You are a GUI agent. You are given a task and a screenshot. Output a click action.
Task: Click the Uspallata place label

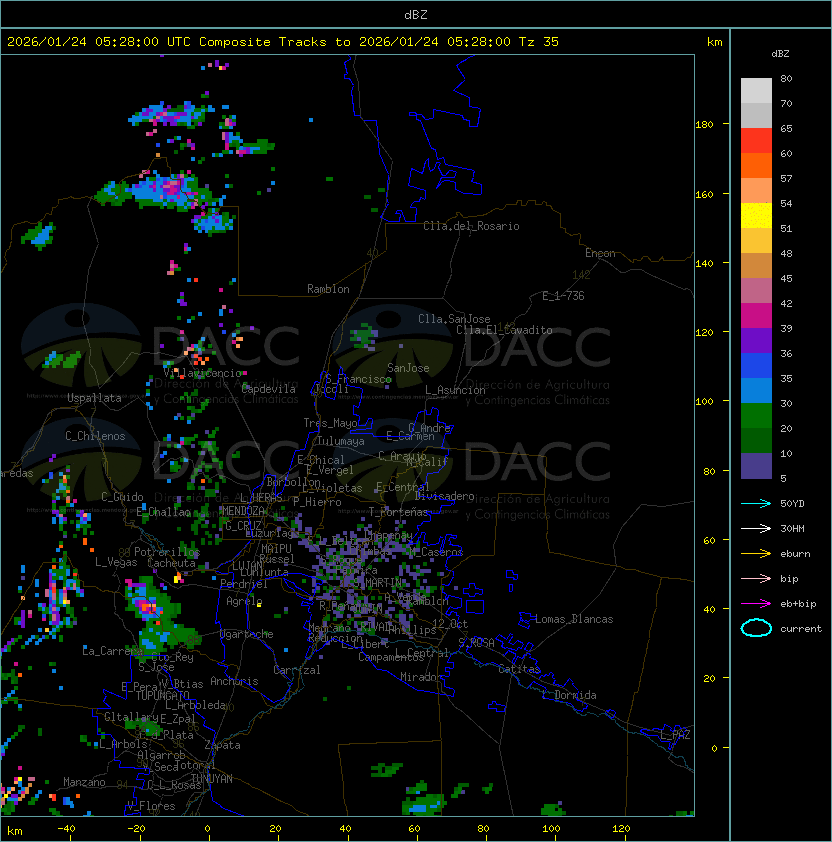pos(94,398)
